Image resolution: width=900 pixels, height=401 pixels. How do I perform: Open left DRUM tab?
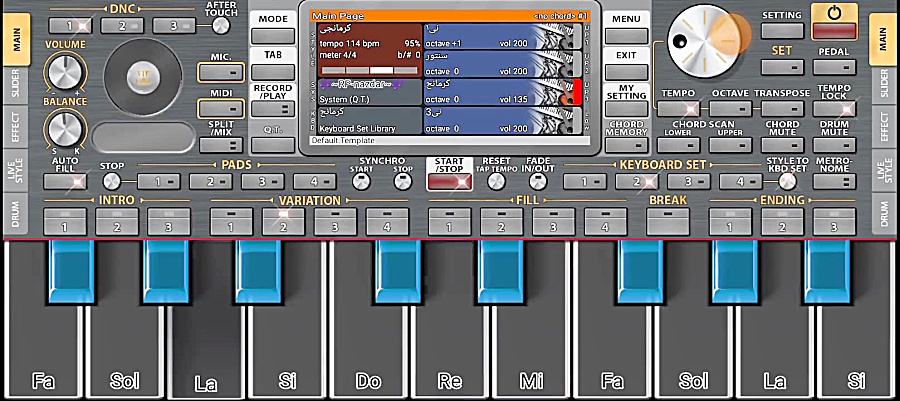click(x=15, y=213)
